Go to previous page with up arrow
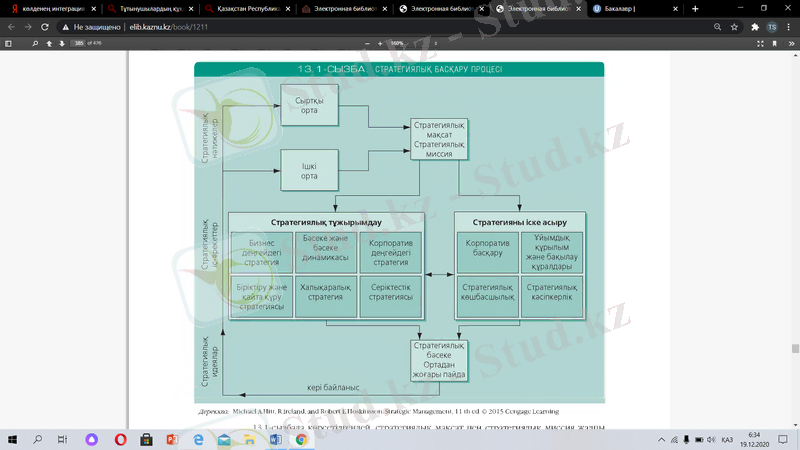The width and height of the screenshot is (800, 450). [x=49, y=44]
